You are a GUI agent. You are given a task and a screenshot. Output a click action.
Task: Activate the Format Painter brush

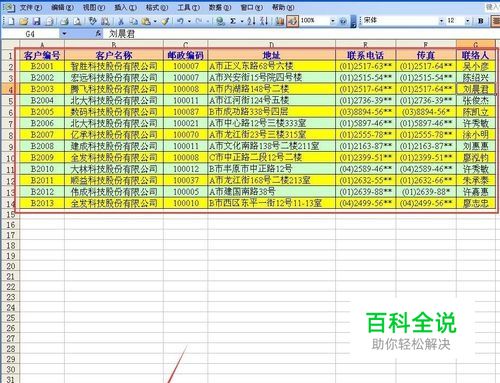(x=165, y=21)
